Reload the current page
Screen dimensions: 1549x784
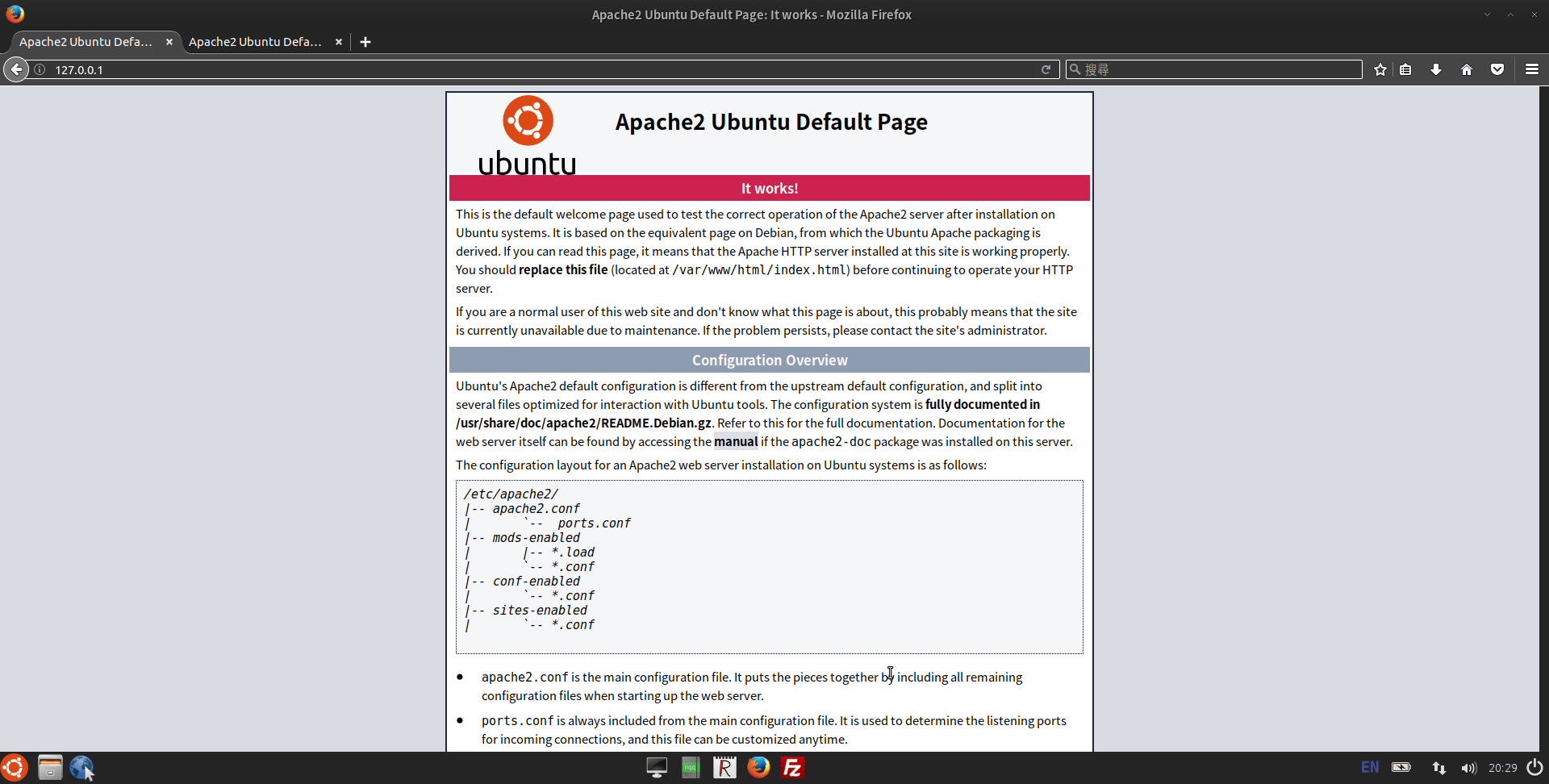tap(1046, 69)
